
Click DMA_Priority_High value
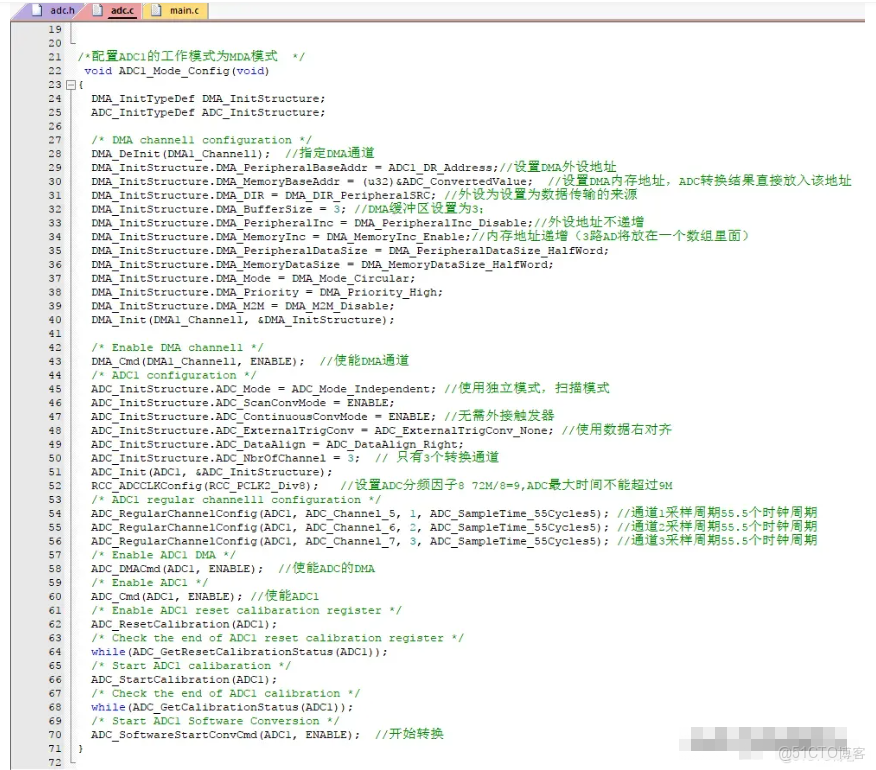381,292
